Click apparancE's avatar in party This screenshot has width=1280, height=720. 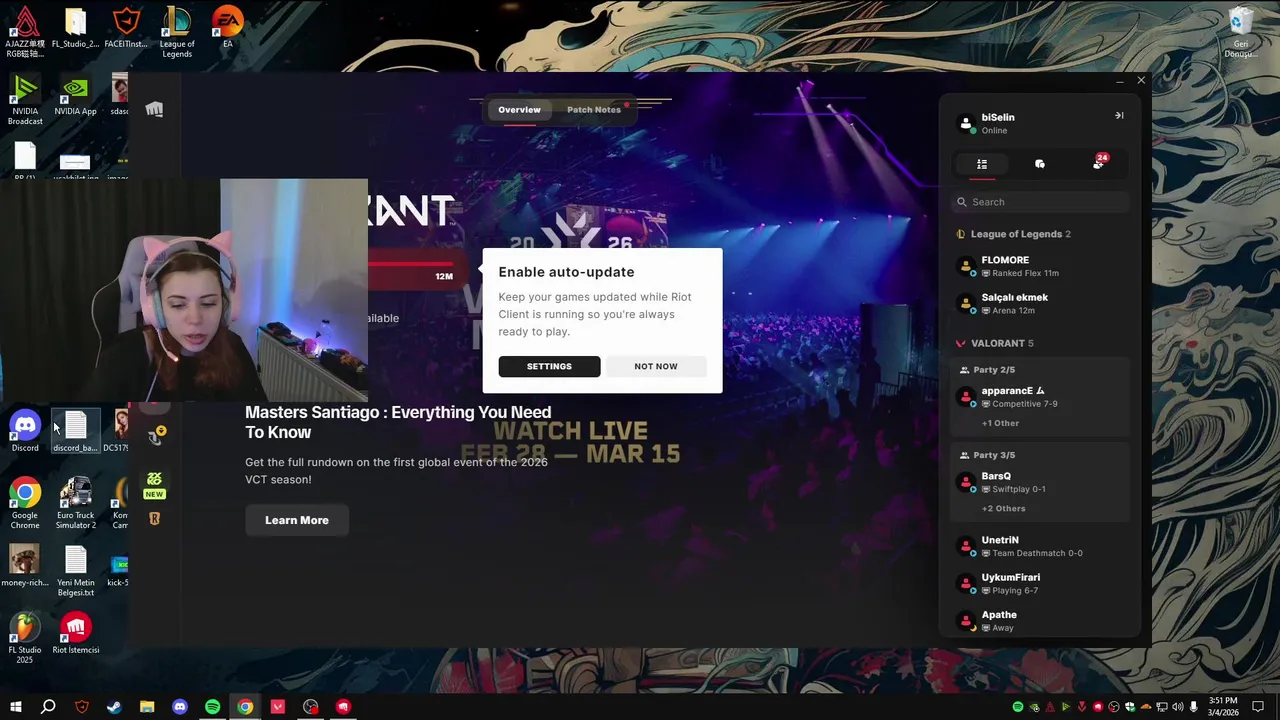966,397
